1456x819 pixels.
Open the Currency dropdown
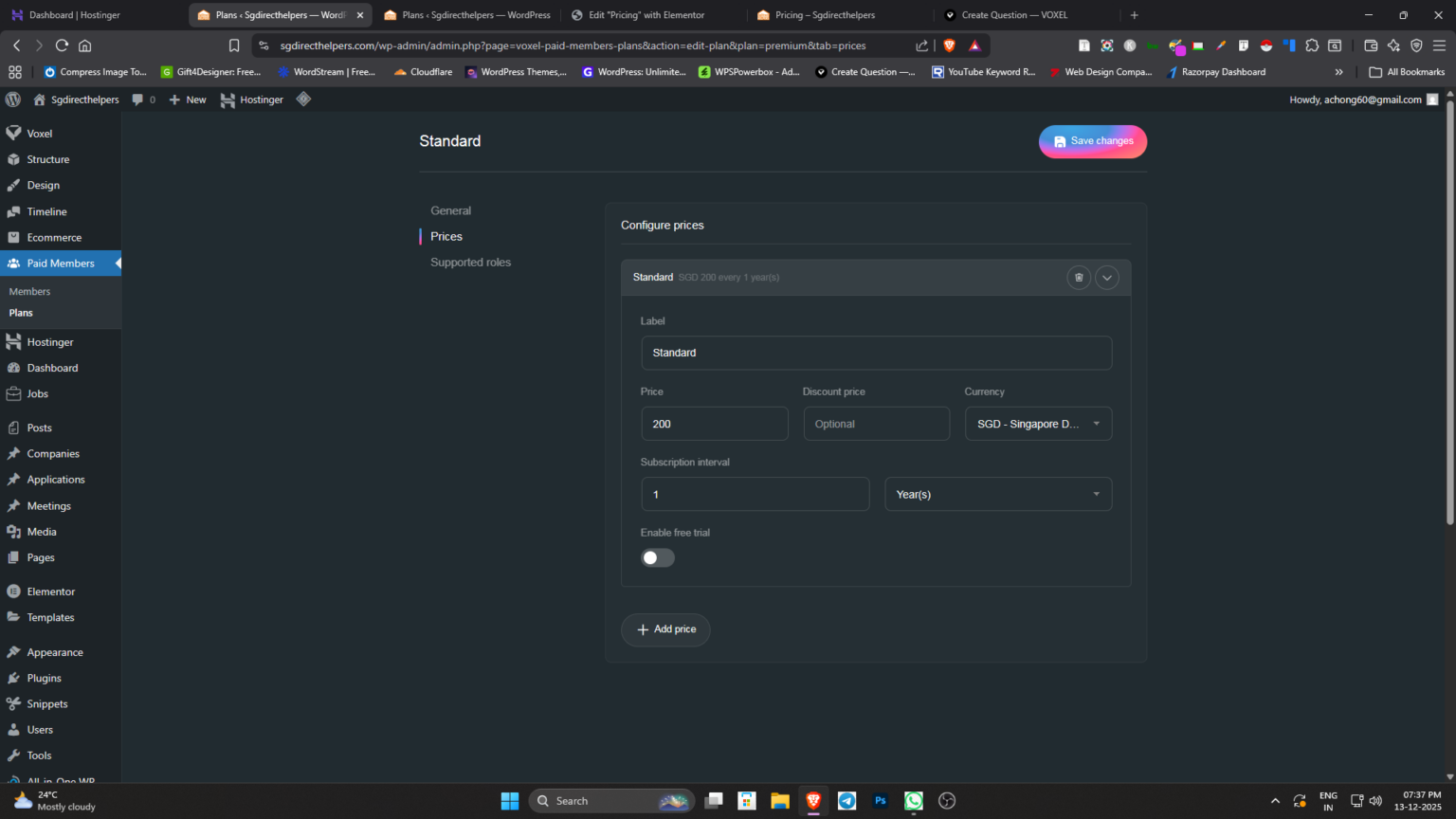(1038, 424)
